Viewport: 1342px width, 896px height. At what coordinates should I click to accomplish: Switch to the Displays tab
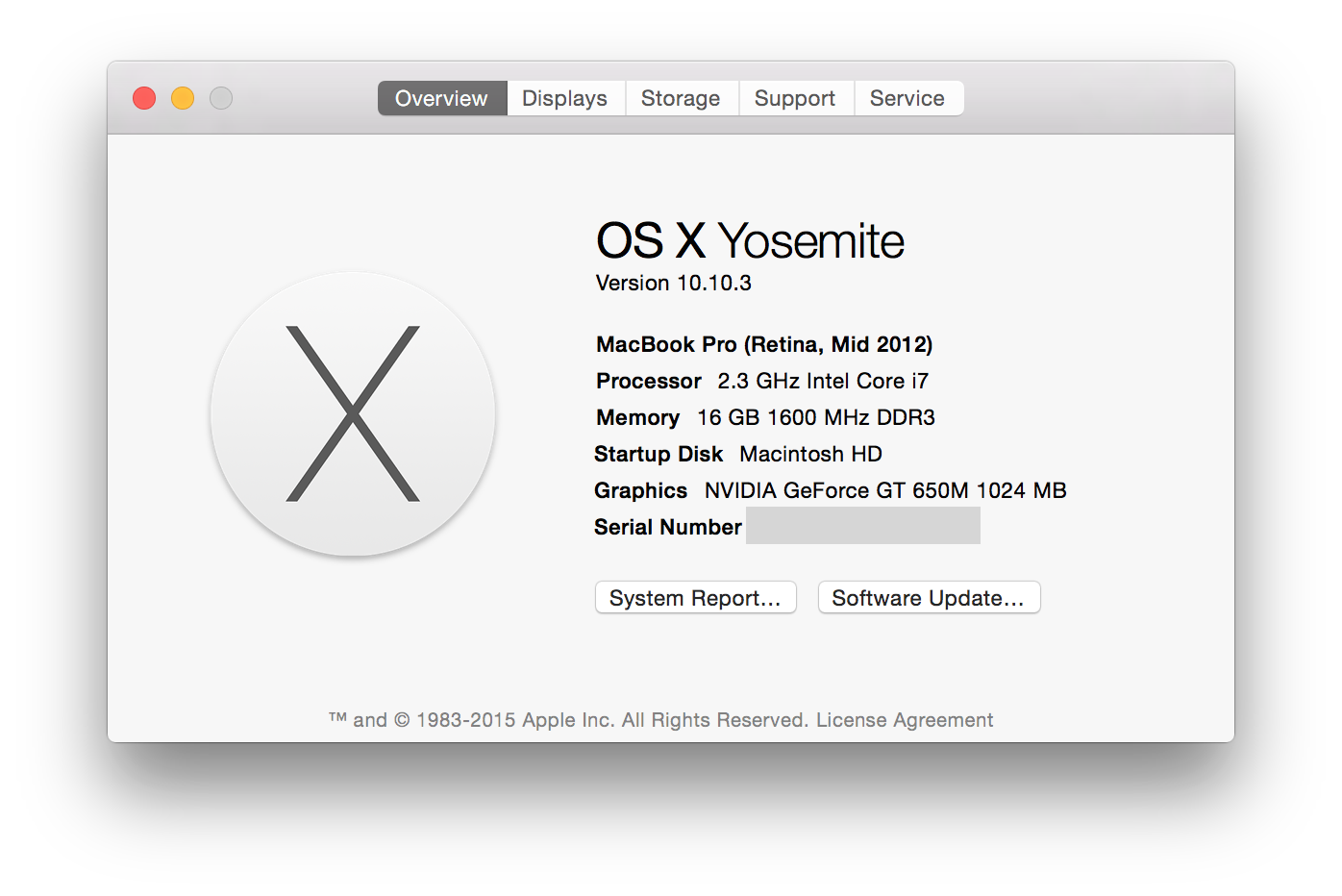coord(565,98)
